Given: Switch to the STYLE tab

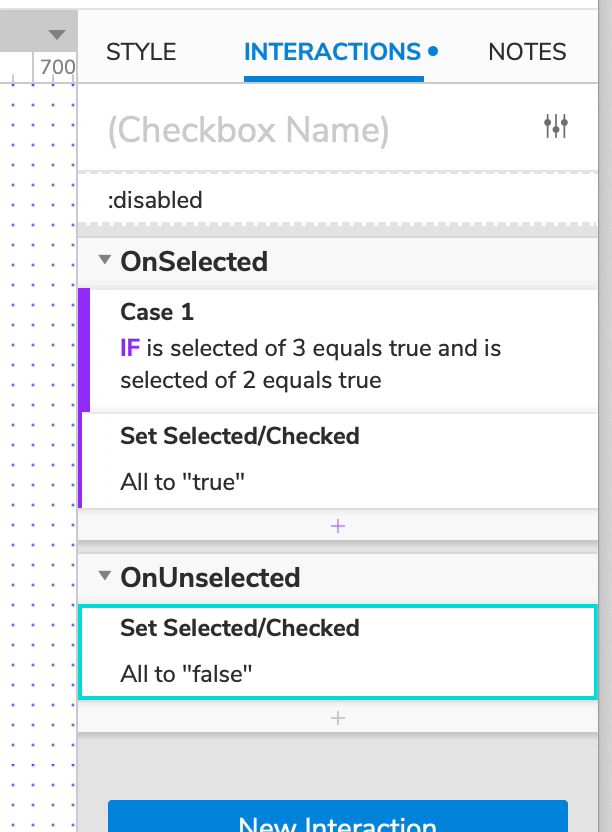Looking at the screenshot, I should pyautogui.click(x=141, y=52).
